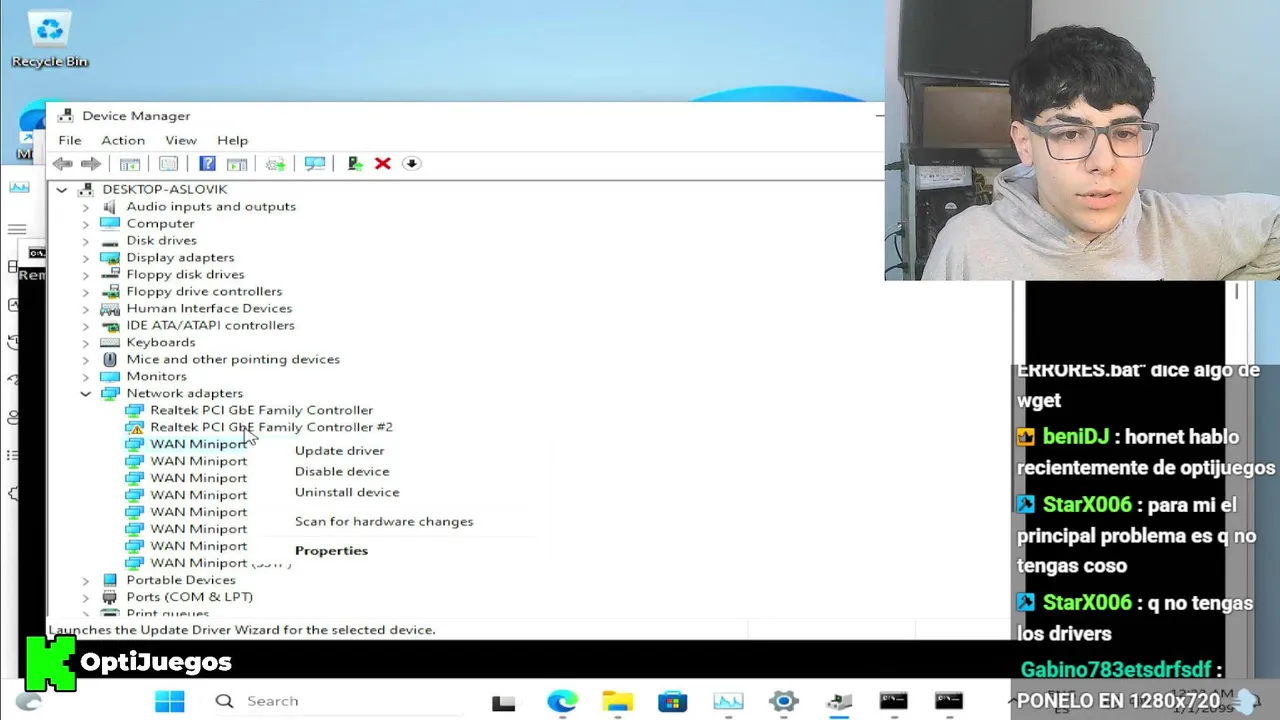The height and width of the screenshot is (720, 1280).
Task: Expand Audio inputs and outputs
Action: [85, 207]
